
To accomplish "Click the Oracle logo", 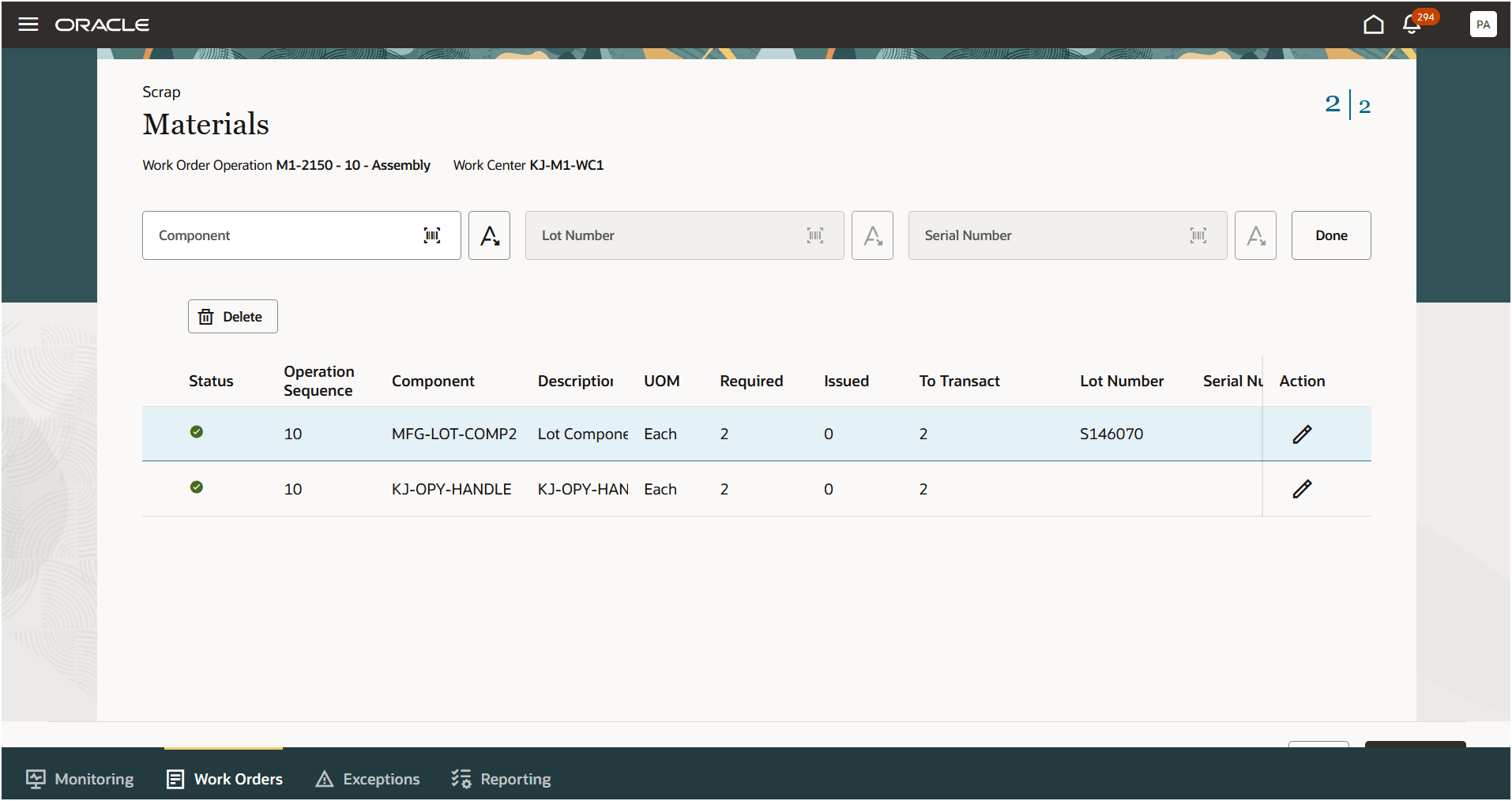I will tap(102, 24).
